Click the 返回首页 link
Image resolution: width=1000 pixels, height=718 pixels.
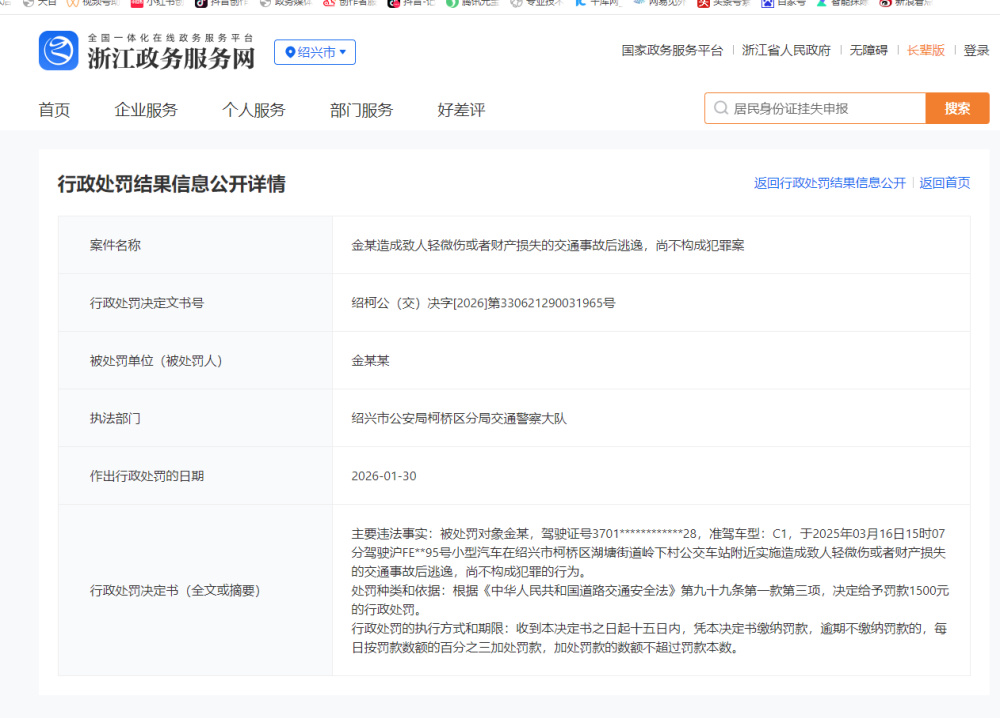tap(944, 183)
